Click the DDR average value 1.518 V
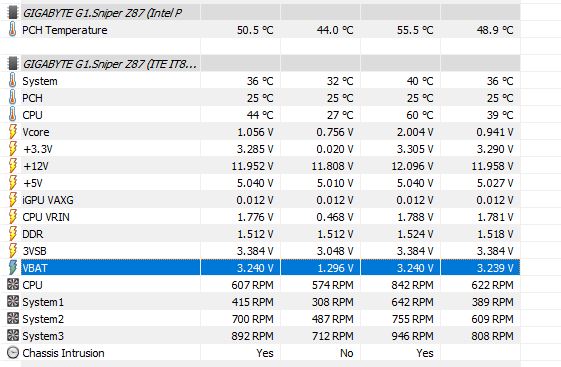561x367 pixels. [495, 234]
